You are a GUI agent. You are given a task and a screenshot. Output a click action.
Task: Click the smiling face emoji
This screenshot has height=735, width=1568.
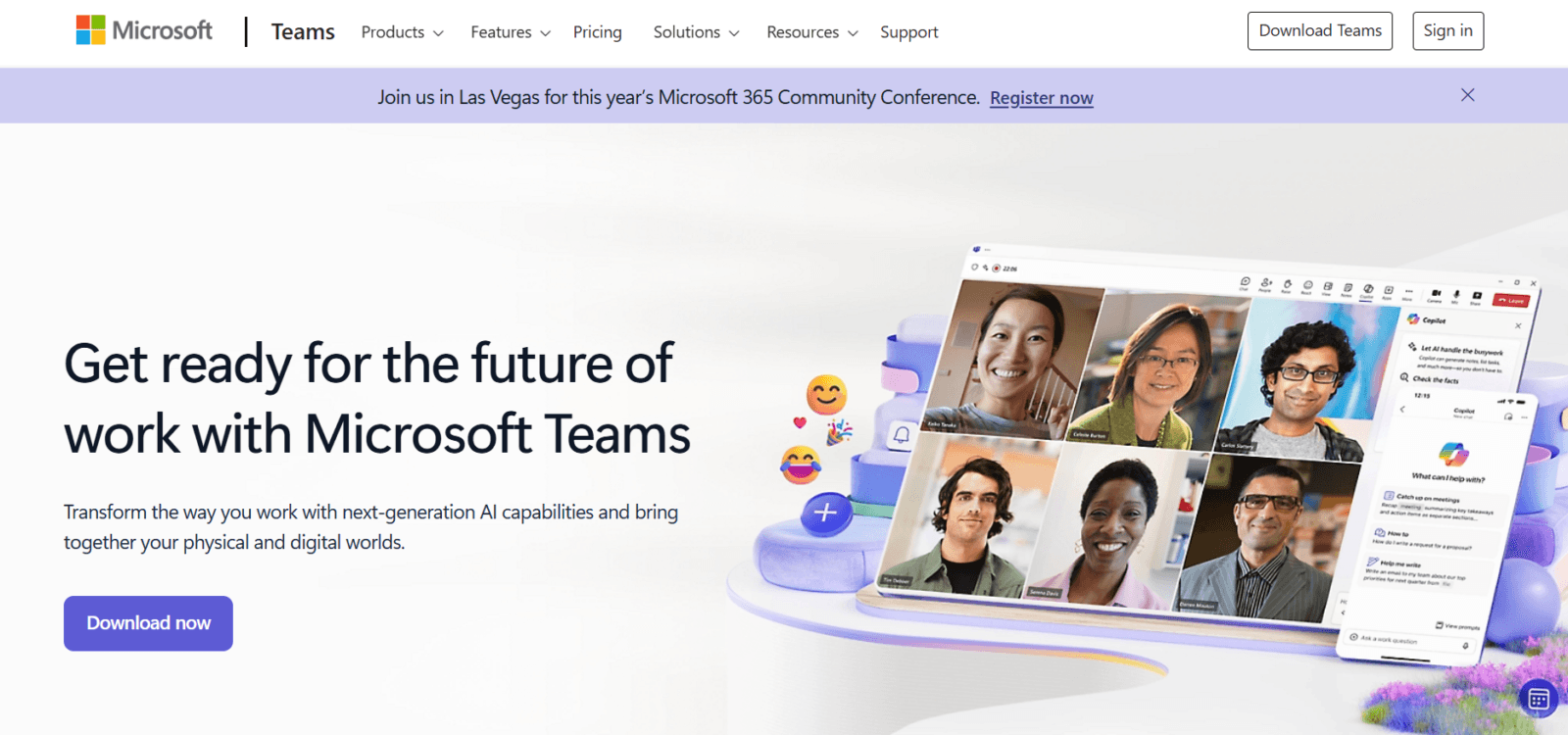point(826,395)
